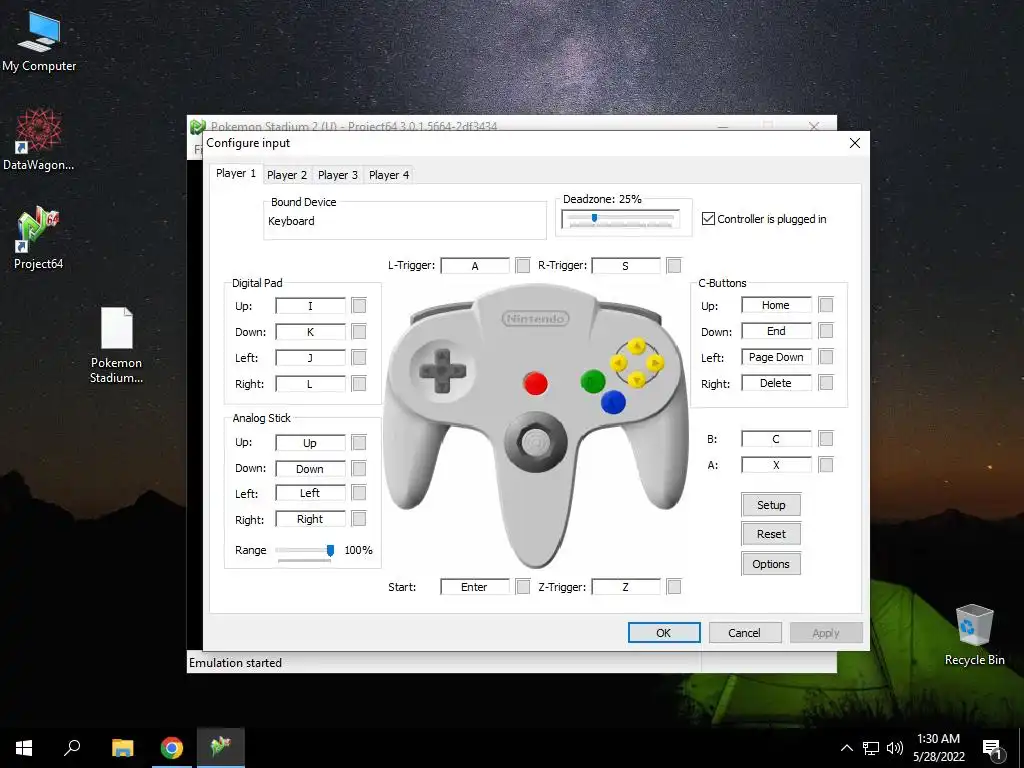The height and width of the screenshot is (768, 1024).
Task: Switch to the Player 1 tab
Action: pyautogui.click(x=236, y=173)
